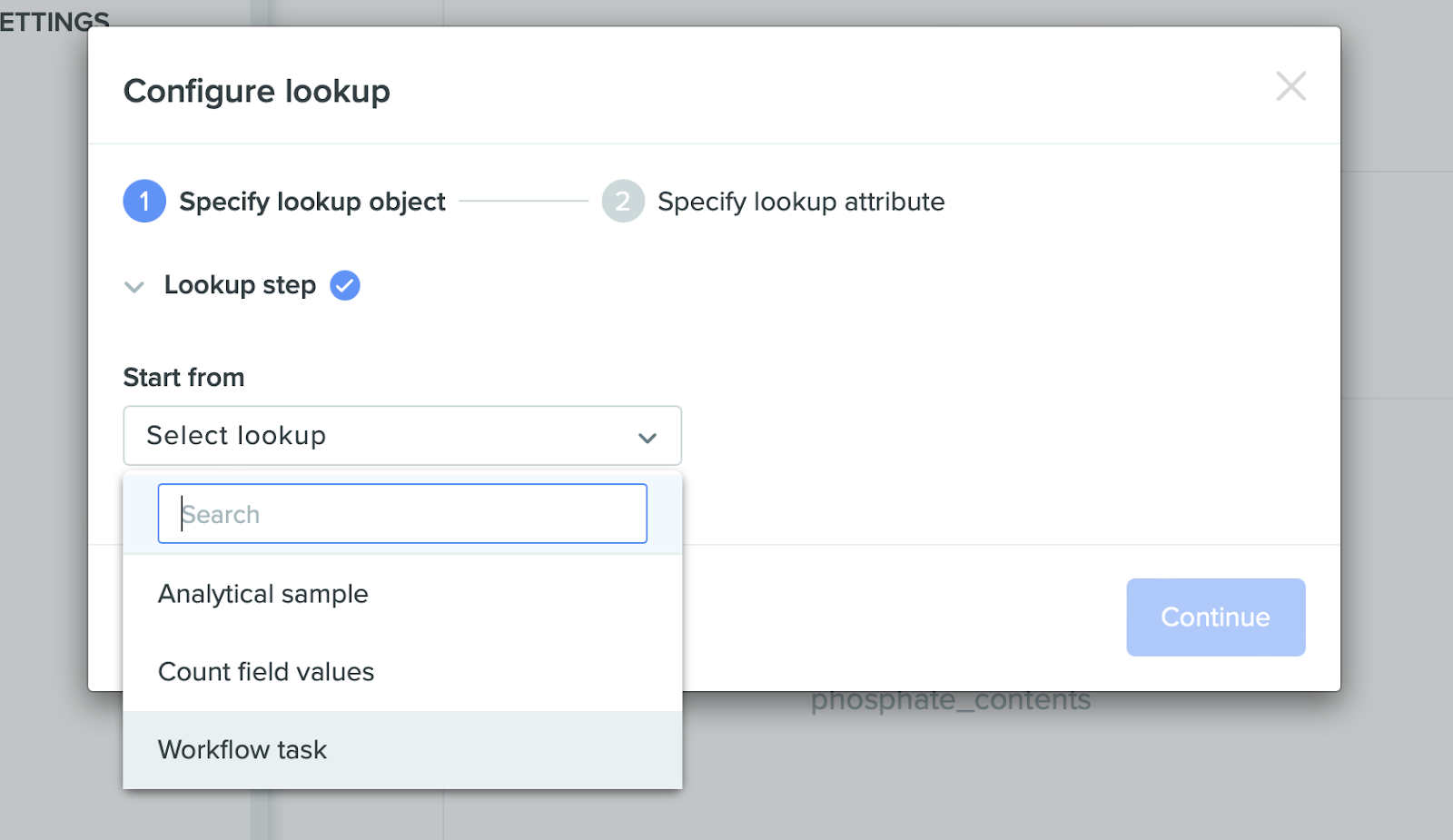This screenshot has height=840, width=1453.
Task: Choose Analytical sample option
Action: [402, 594]
